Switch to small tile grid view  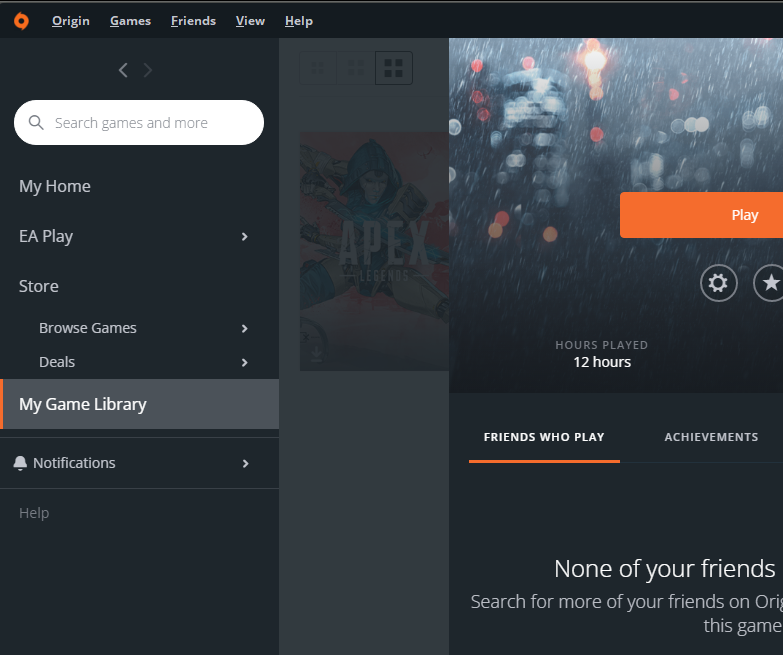pyautogui.click(x=318, y=68)
